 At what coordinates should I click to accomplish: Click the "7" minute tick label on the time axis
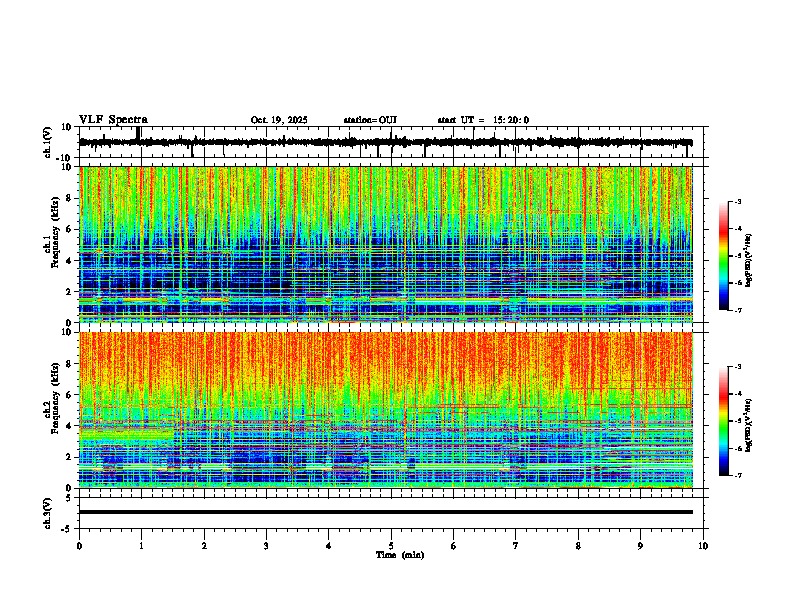(516, 546)
